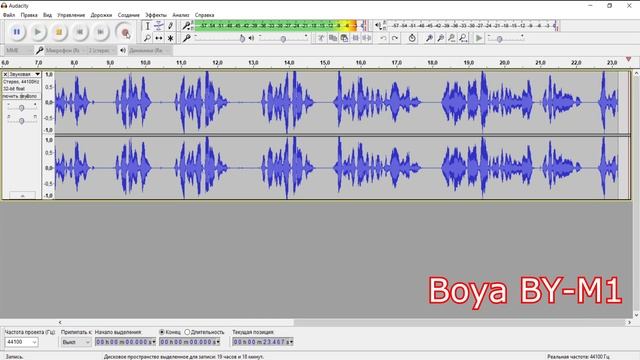The image size is (640, 360).
Task: Close the audio track with X button
Action: (x=5, y=74)
